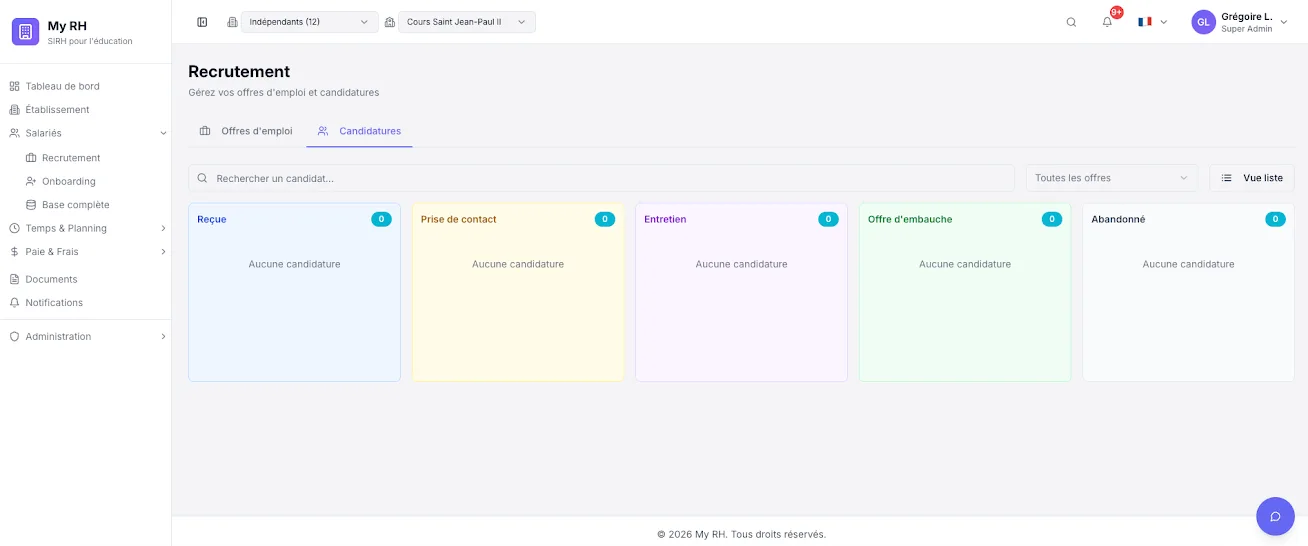Expand the Temps & Planning chevron
The width and height of the screenshot is (1308, 546).
[x=163, y=228]
